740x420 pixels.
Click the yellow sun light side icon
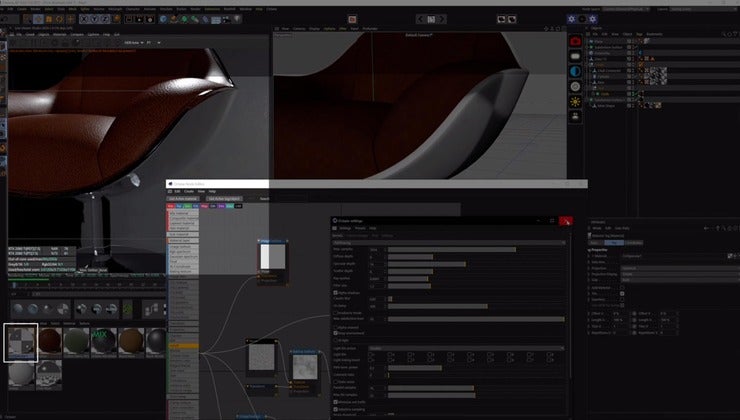click(575, 101)
